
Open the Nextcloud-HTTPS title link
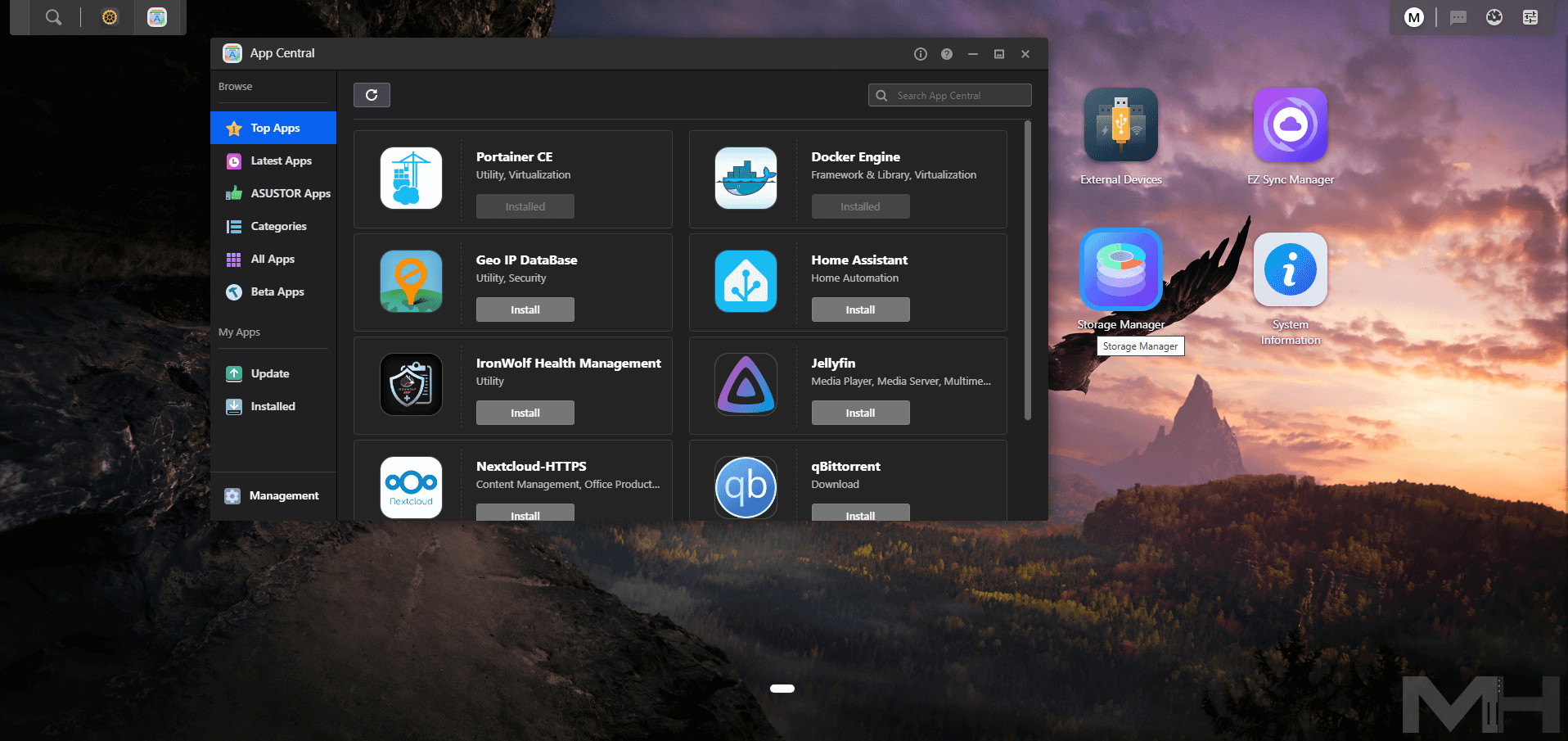531,466
